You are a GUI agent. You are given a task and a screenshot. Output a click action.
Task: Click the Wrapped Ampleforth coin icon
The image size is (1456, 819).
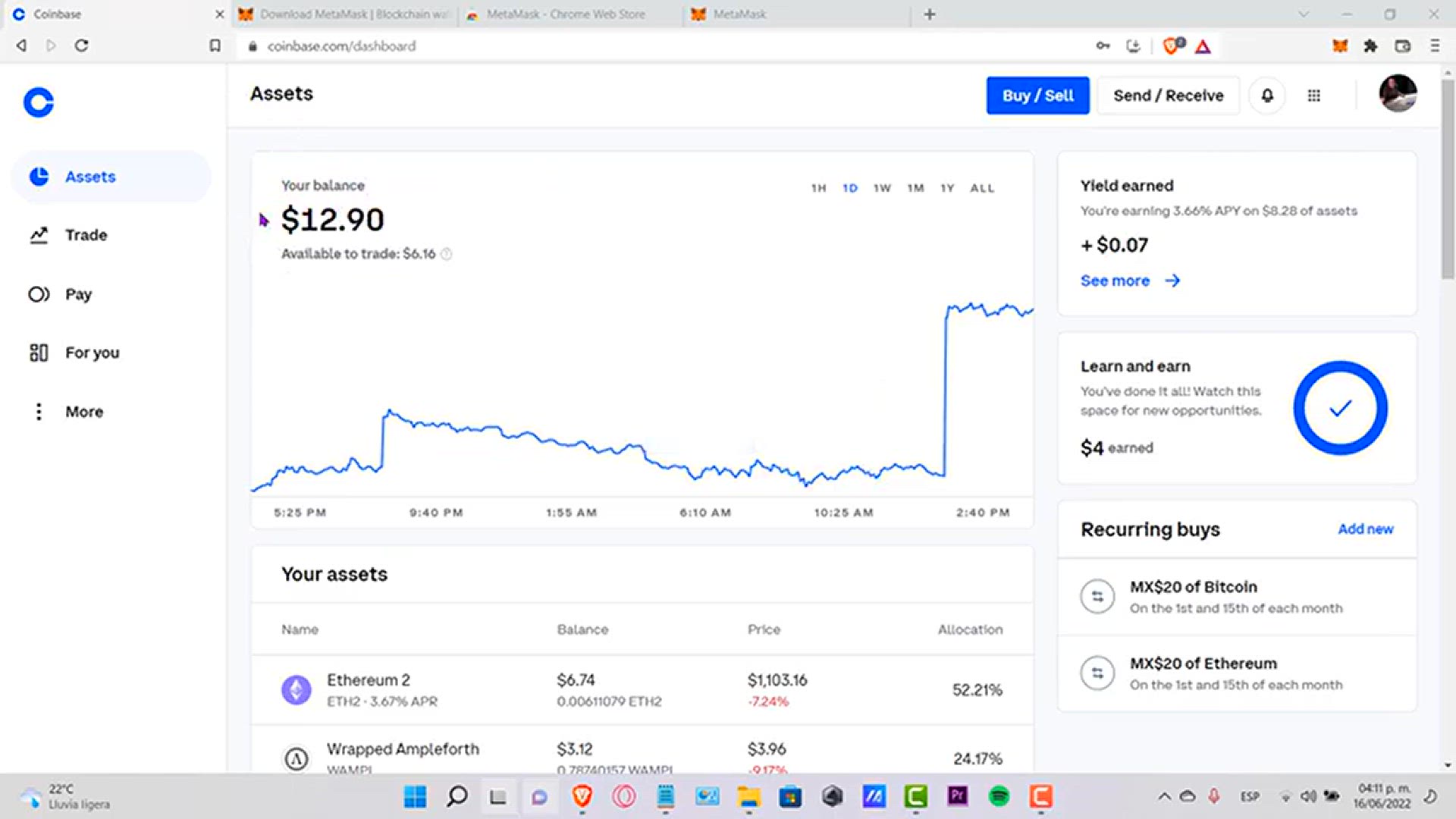(297, 758)
